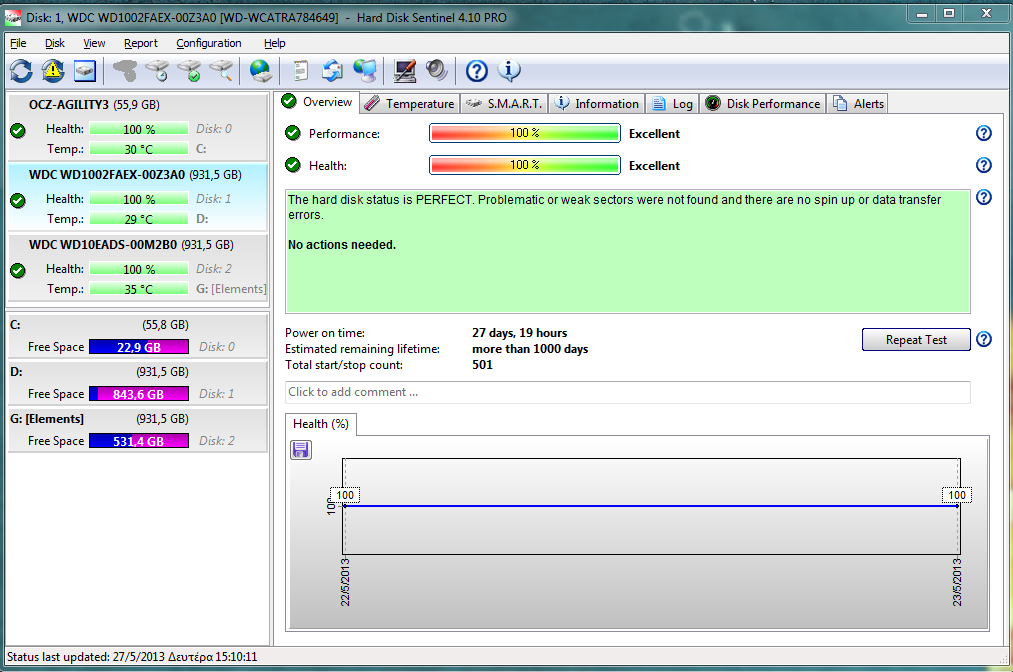Open the Help menu
Viewport: 1013px width, 672px height.
(275, 43)
